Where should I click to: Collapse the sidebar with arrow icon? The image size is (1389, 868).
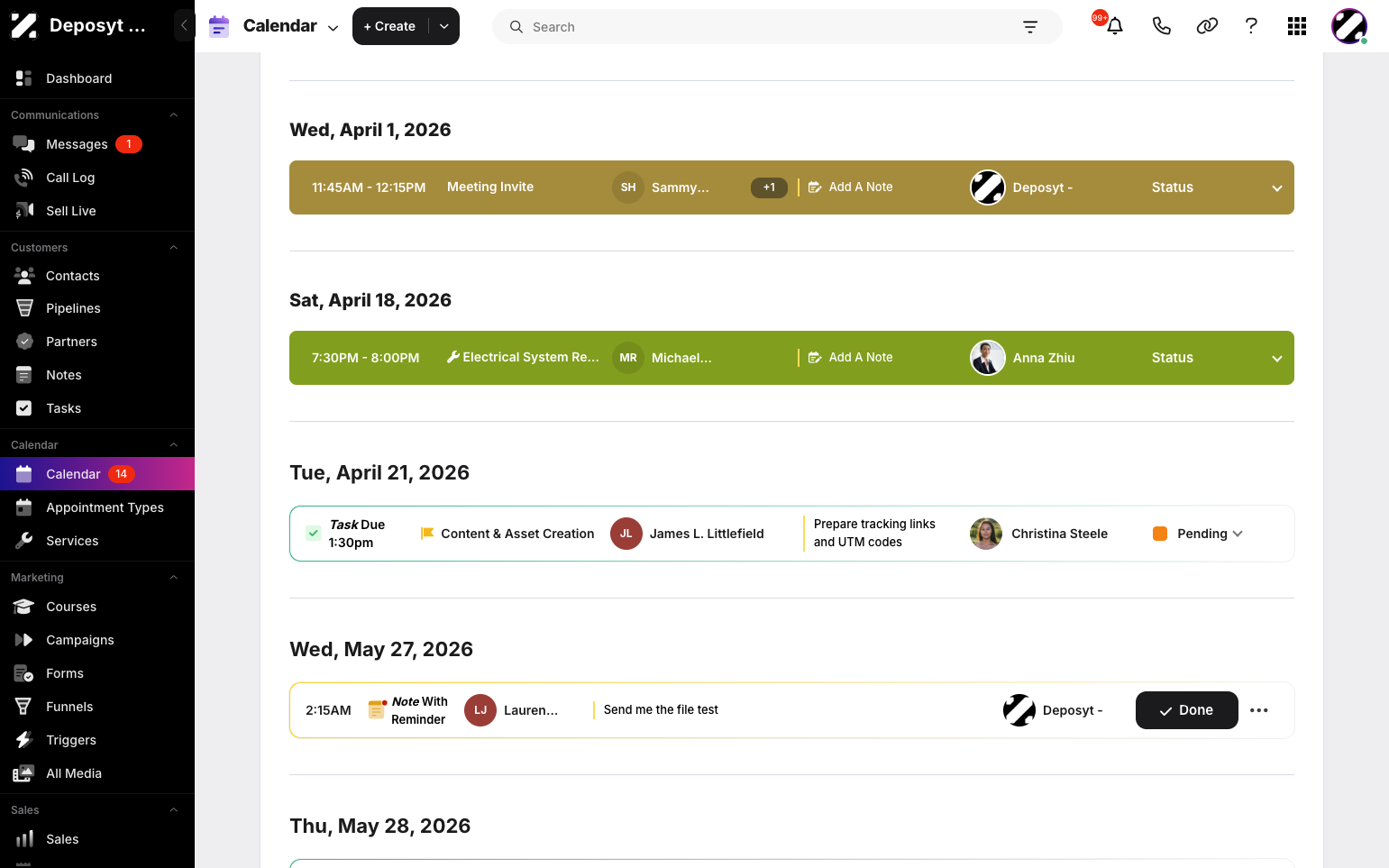tap(184, 25)
